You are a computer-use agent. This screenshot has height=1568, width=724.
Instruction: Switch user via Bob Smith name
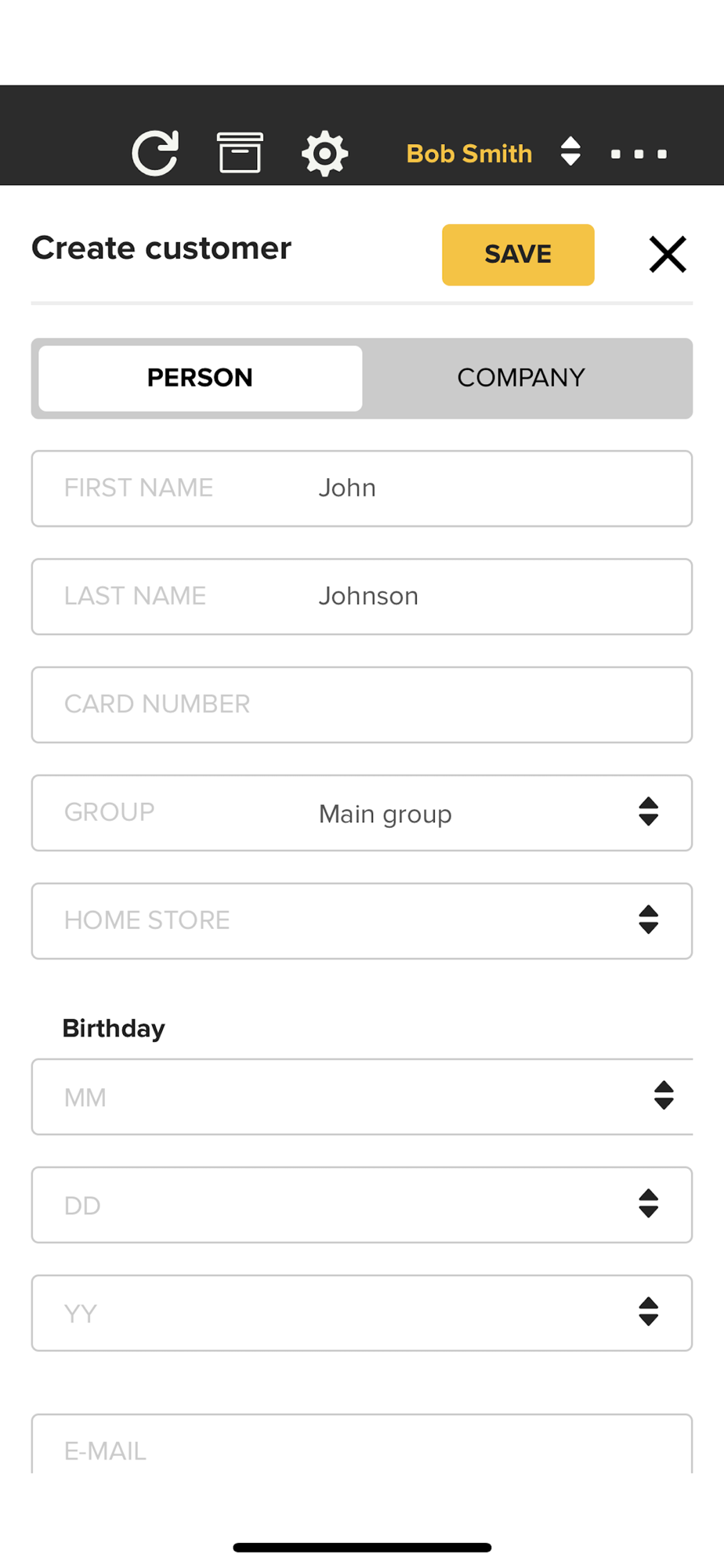click(x=469, y=154)
